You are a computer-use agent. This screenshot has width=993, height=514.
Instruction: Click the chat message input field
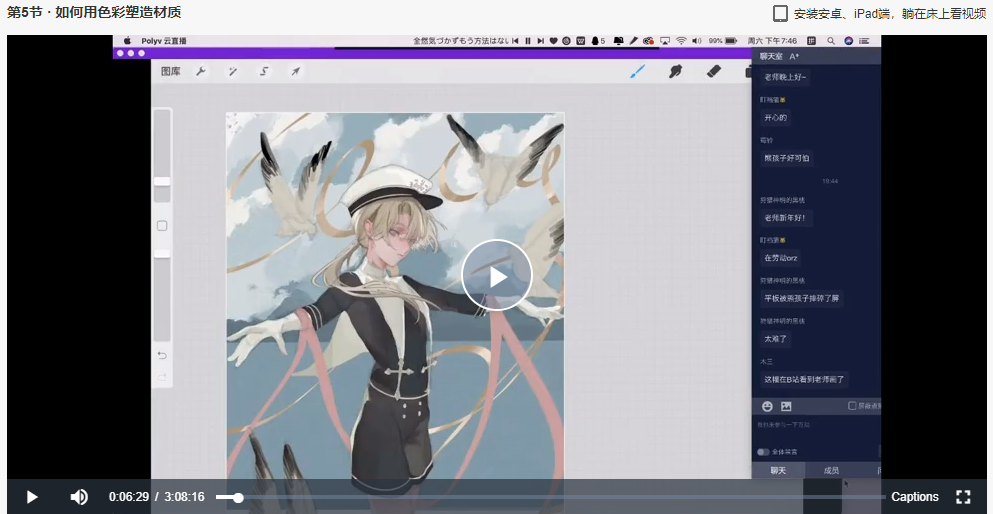tap(816, 430)
